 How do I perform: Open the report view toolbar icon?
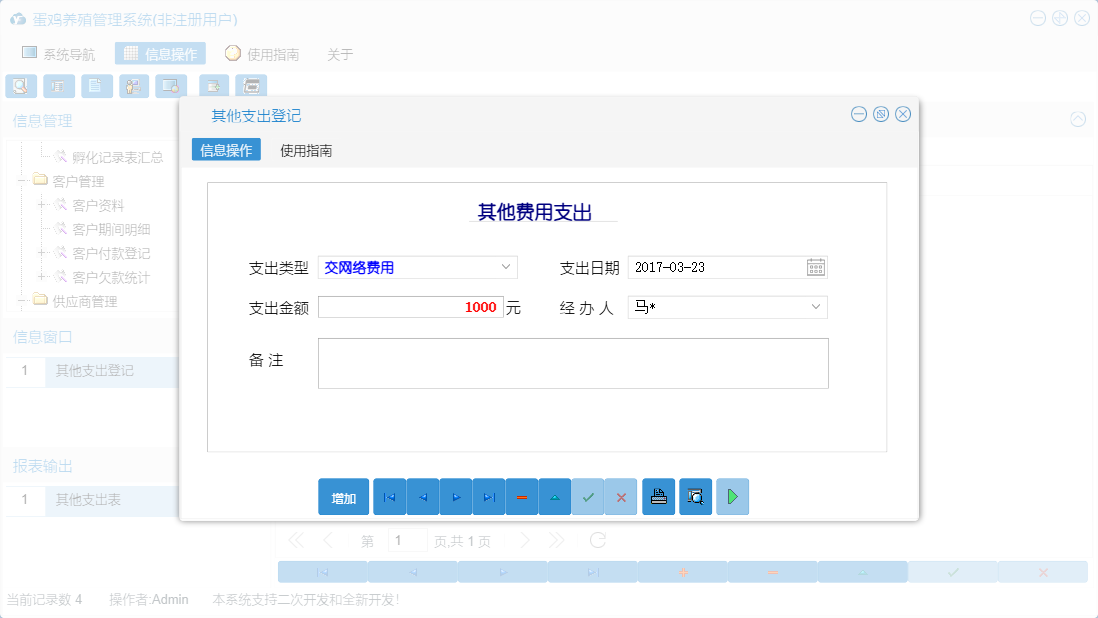pyautogui.click(x=59, y=86)
